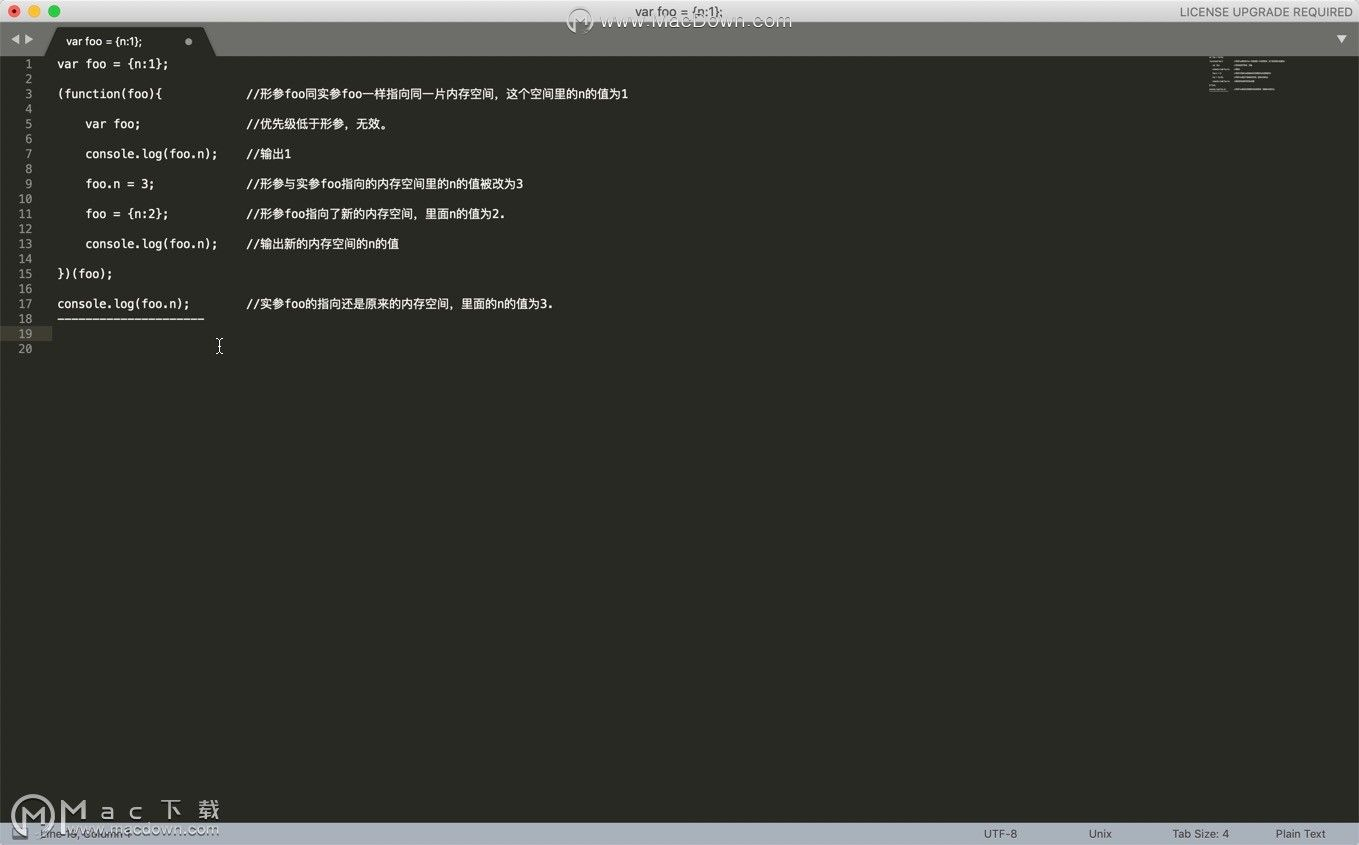Screen dimensions: 1359x845
Task: Click the minimap code preview
Action: point(1247,75)
